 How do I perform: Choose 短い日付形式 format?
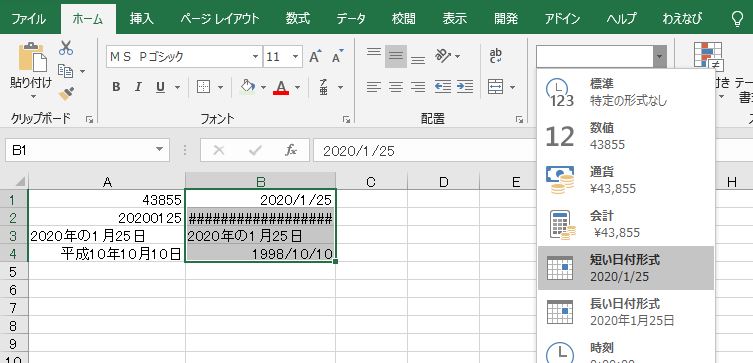(626, 268)
